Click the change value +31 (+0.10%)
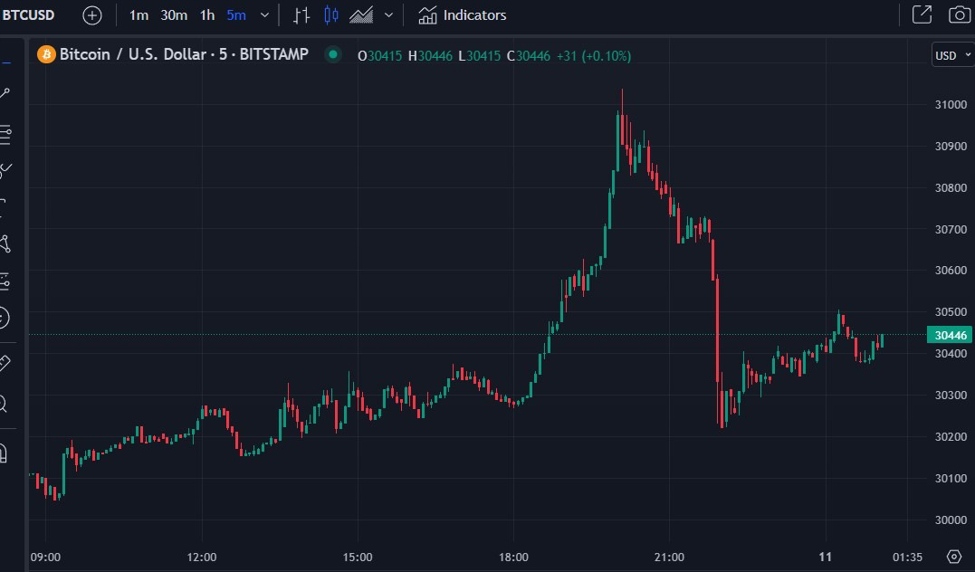Image resolution: width=975 pixels, height=572 pixels. (594, 56)
